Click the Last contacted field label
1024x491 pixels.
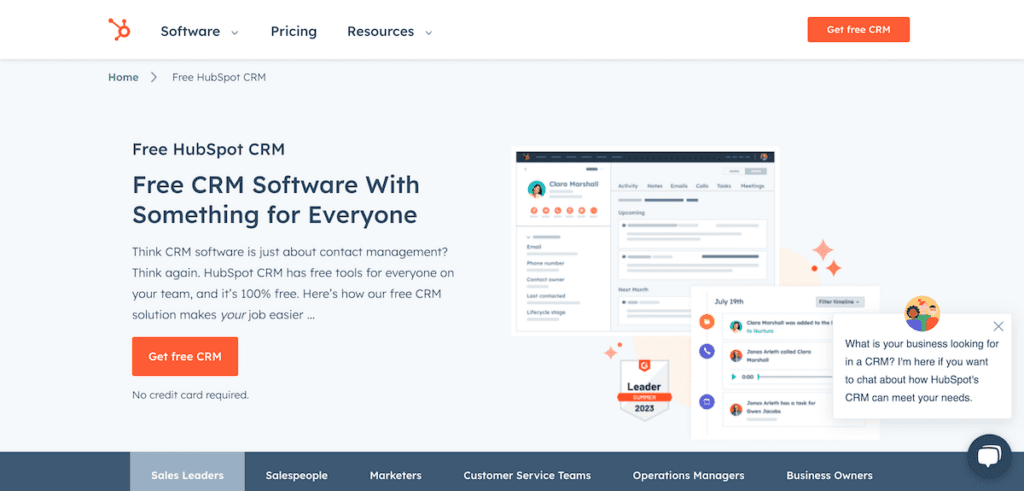pos(546,296)
